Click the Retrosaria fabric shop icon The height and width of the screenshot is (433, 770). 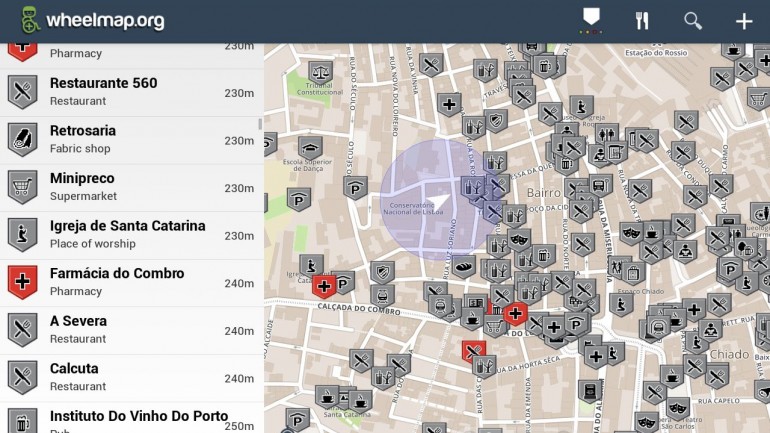click(x=23, y=139)
